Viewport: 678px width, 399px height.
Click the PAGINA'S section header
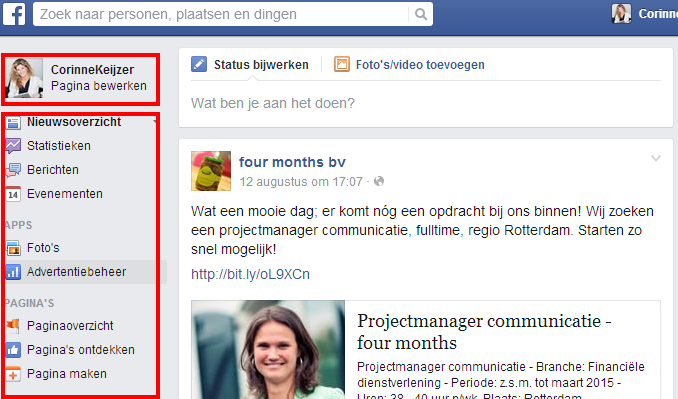[x=29, y=303]
